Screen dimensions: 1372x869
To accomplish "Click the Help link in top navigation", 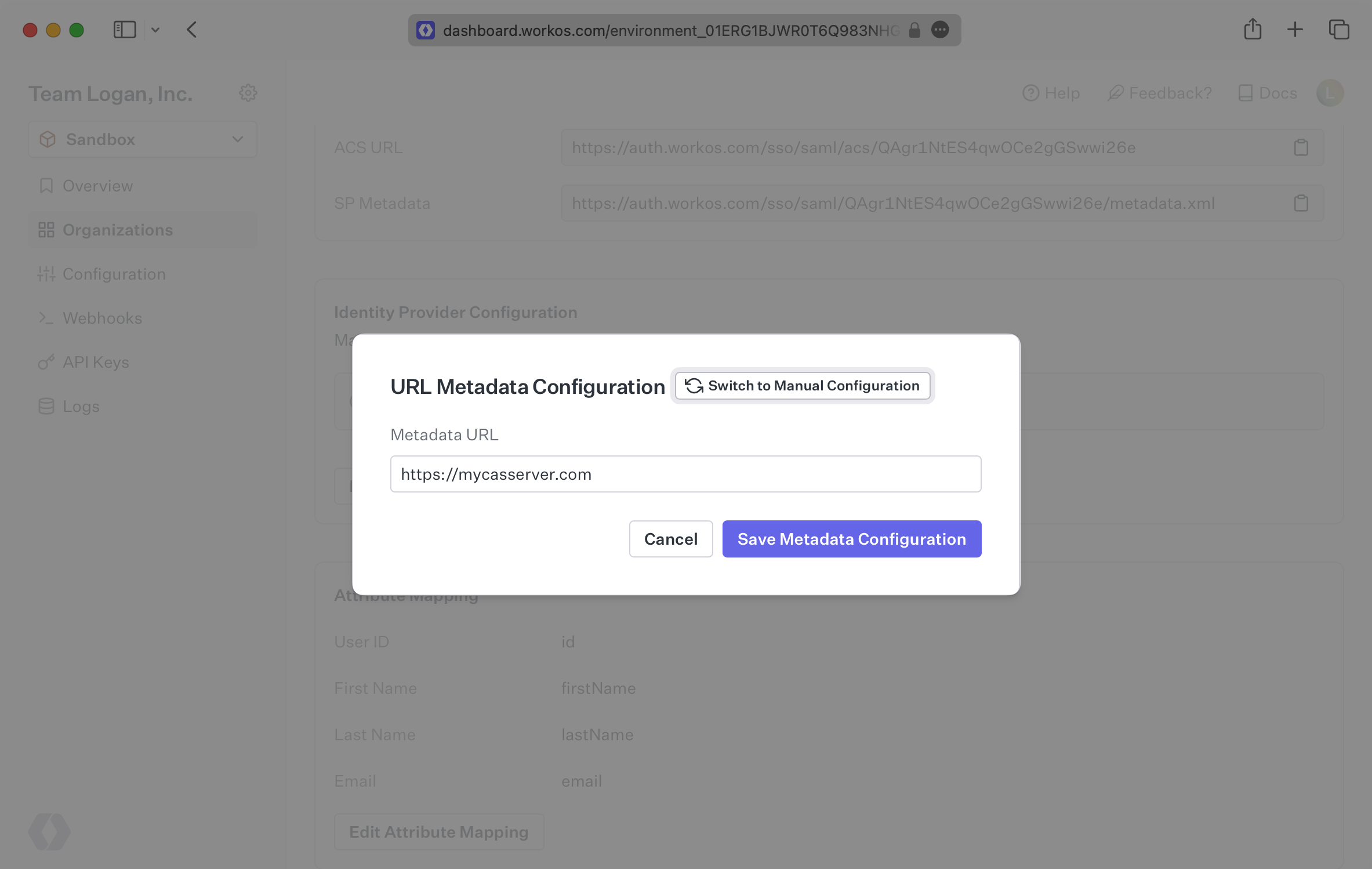I will pyautogui.click(x=1051, y=92).
